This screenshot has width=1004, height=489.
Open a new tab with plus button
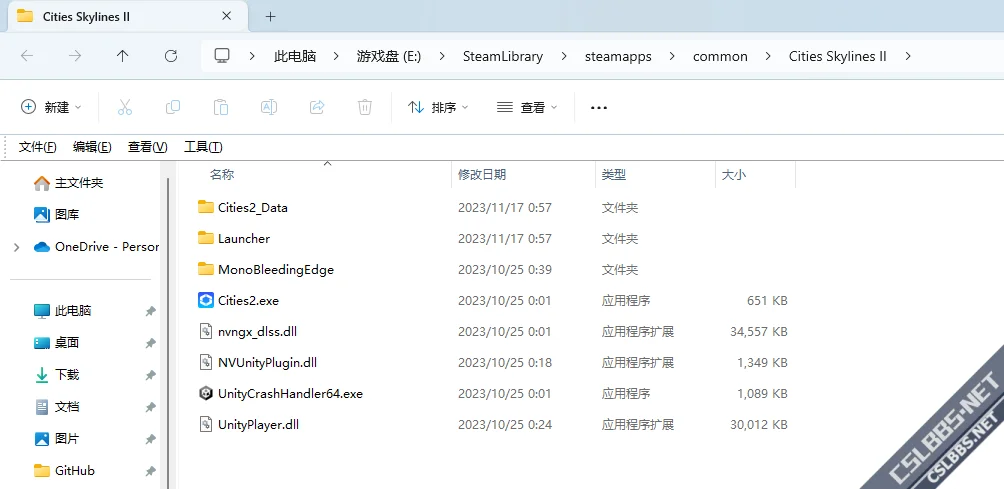point(270,16)
